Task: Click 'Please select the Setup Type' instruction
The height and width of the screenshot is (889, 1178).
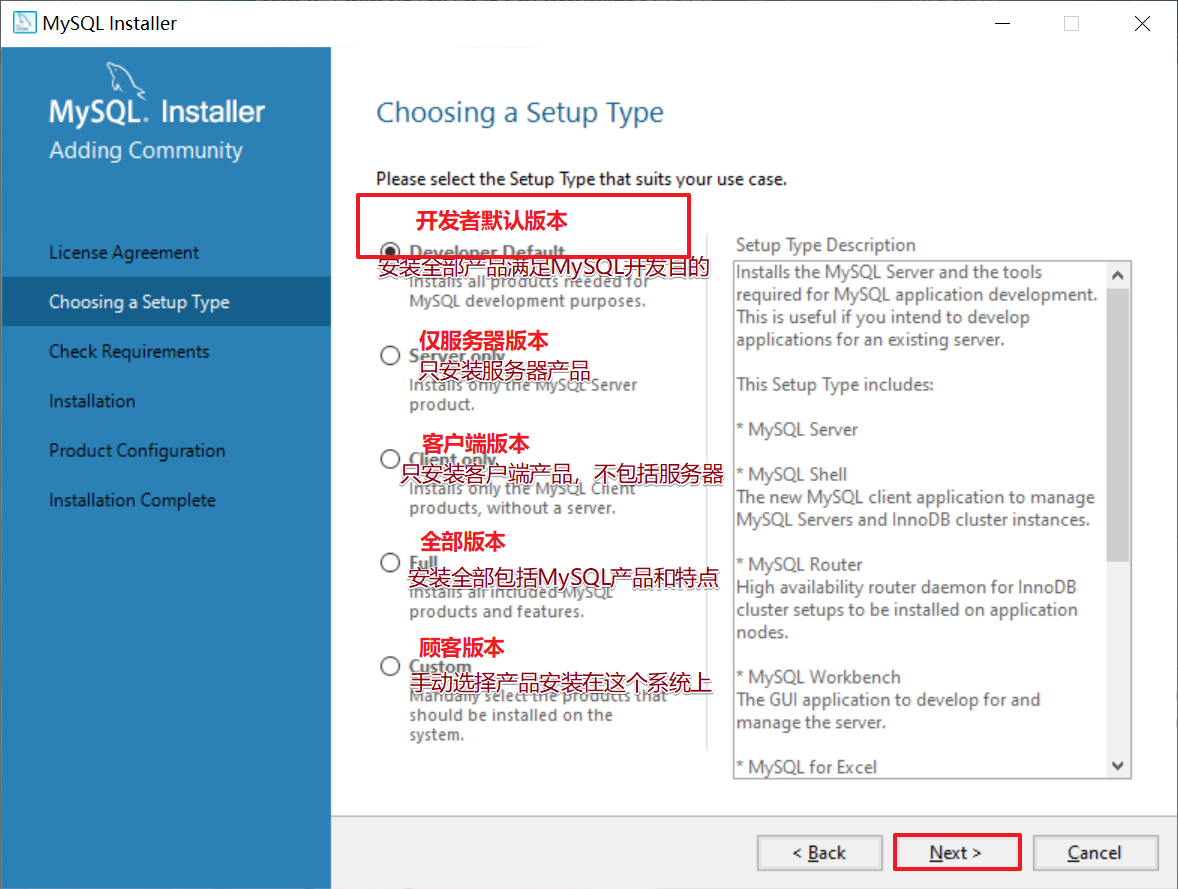Action: pos(581,179)
